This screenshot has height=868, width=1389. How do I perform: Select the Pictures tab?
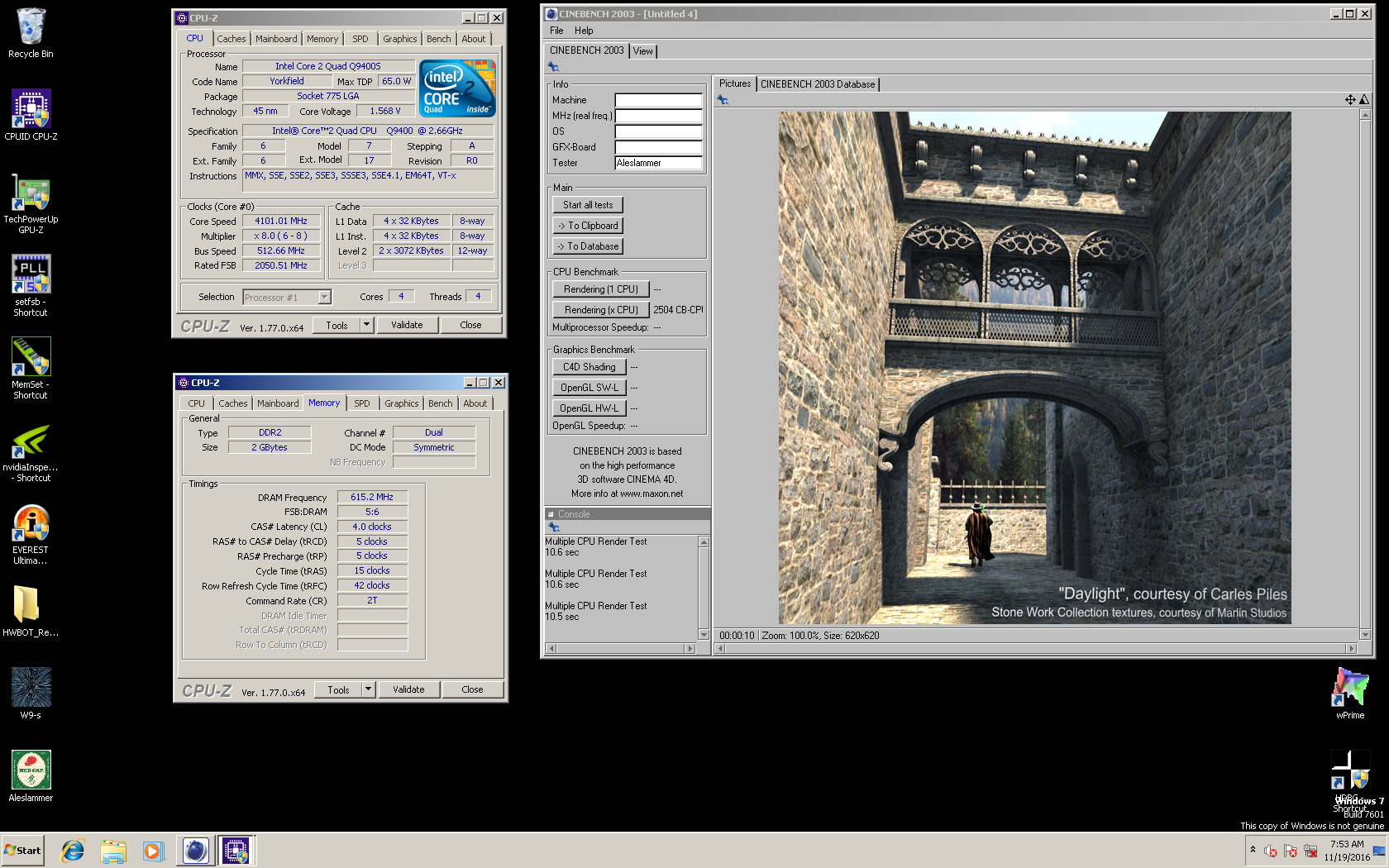735,83
